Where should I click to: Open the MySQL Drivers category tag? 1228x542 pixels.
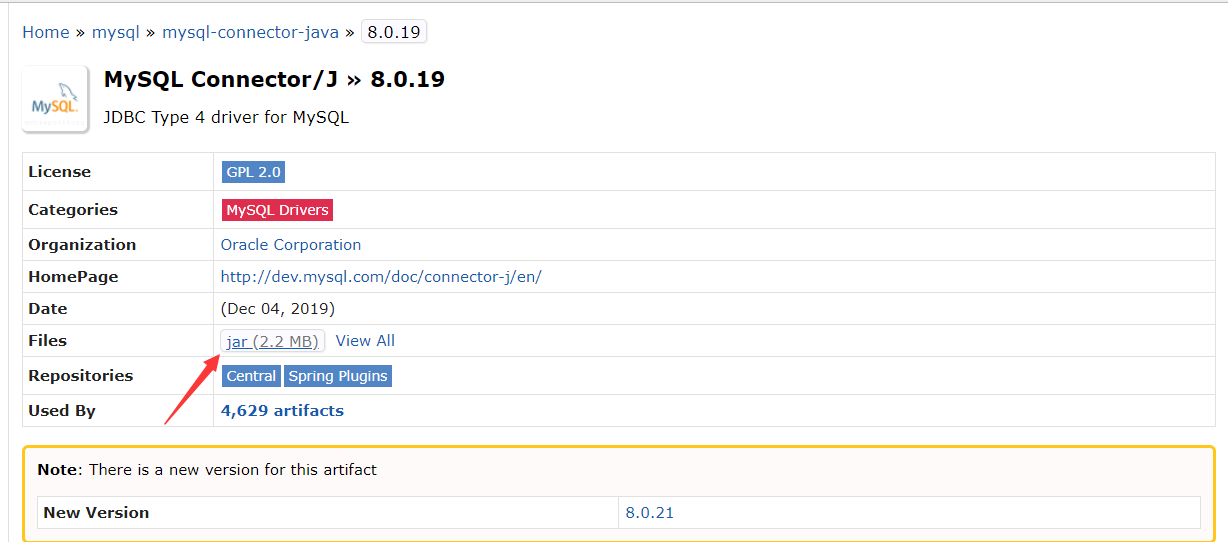coord(277,210)
